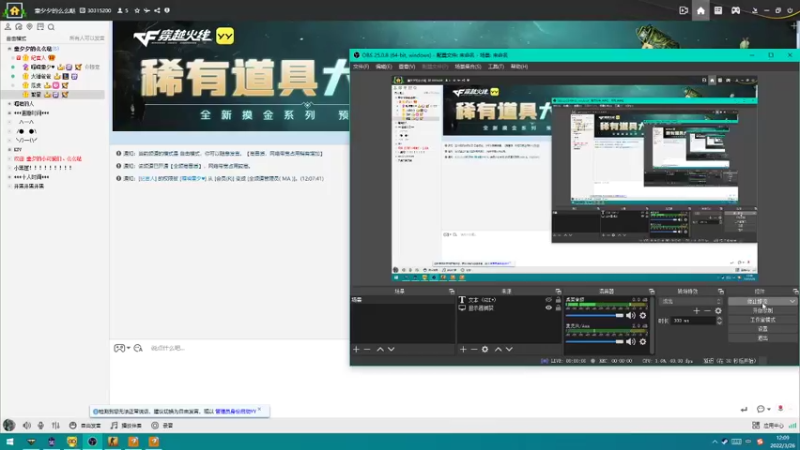Click the OBS icon in Windows taskbar
The image size is (800, 450).
(92, 442)
